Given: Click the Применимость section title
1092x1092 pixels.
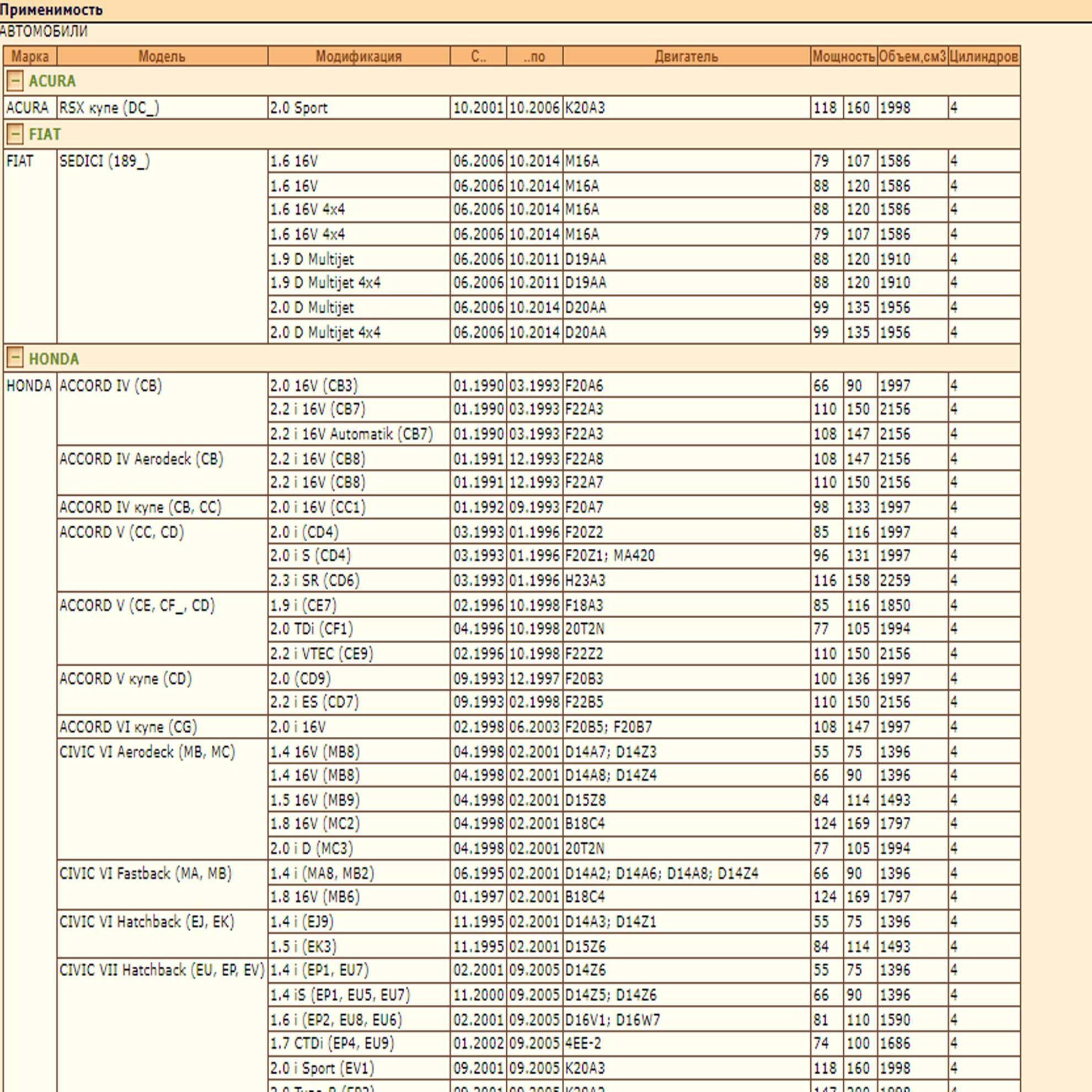Looking at the screenshot, I should (51, 9).
